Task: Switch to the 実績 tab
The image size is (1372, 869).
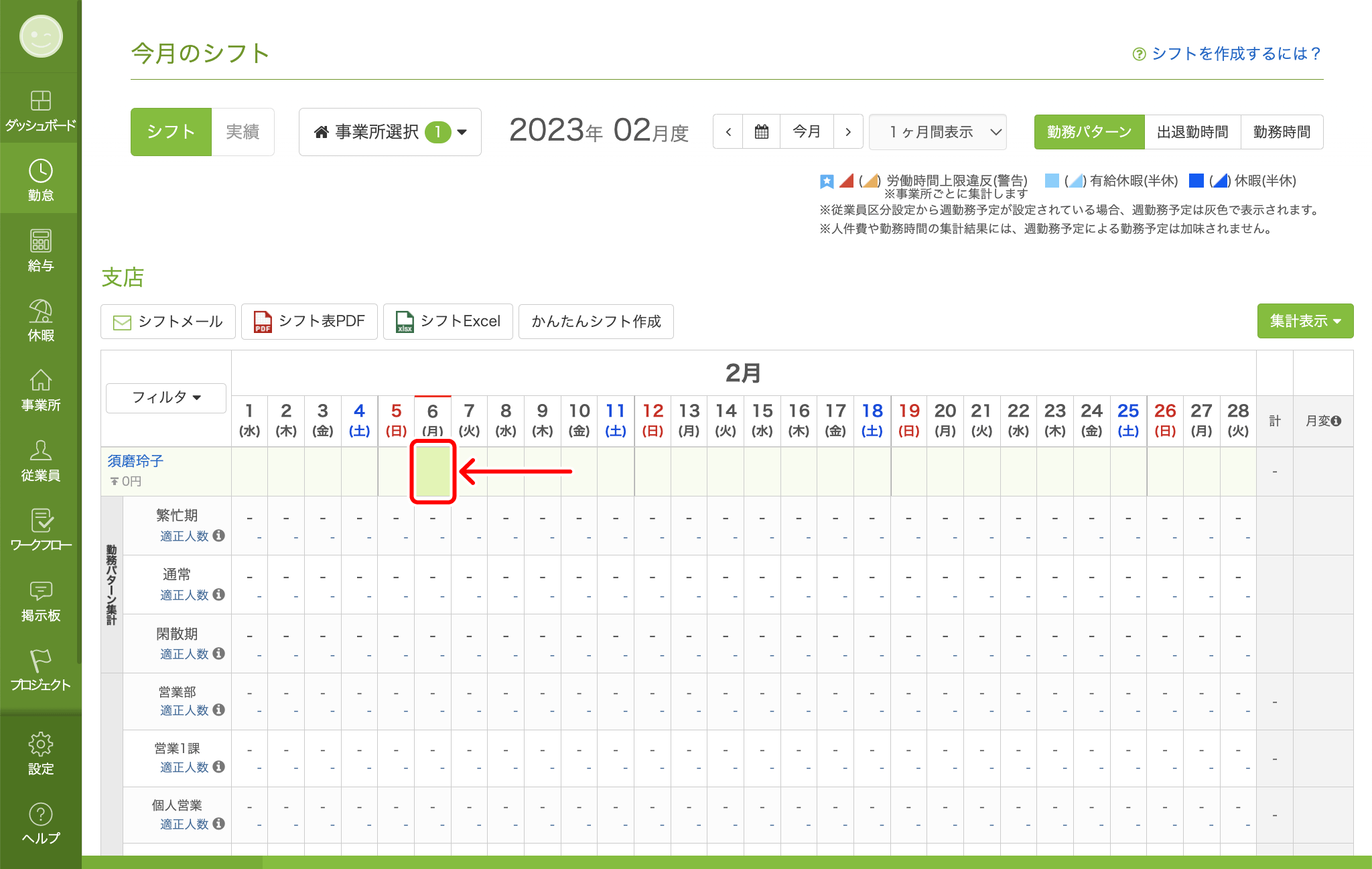Action: point(243,132)
